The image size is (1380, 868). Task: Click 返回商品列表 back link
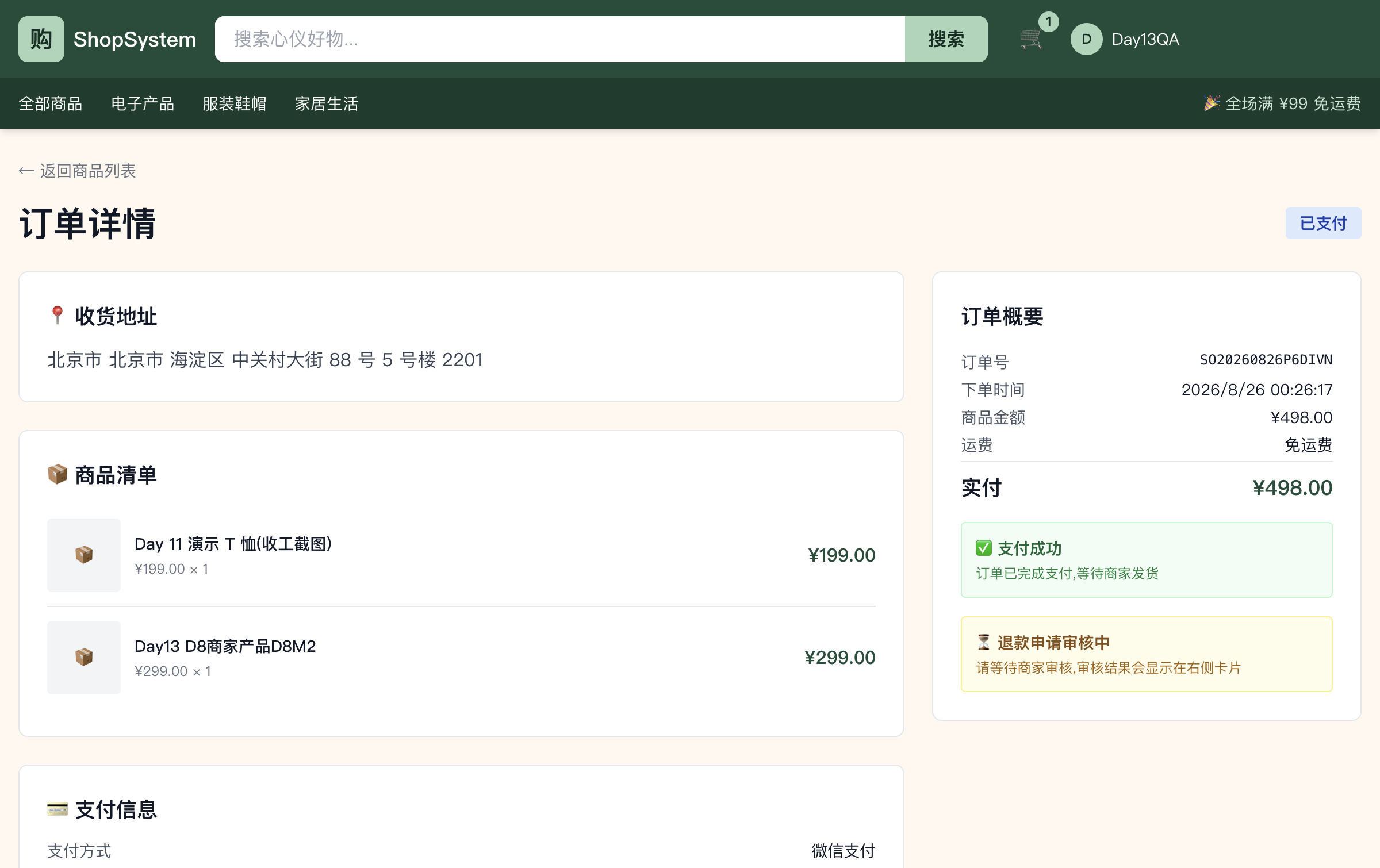77,171
